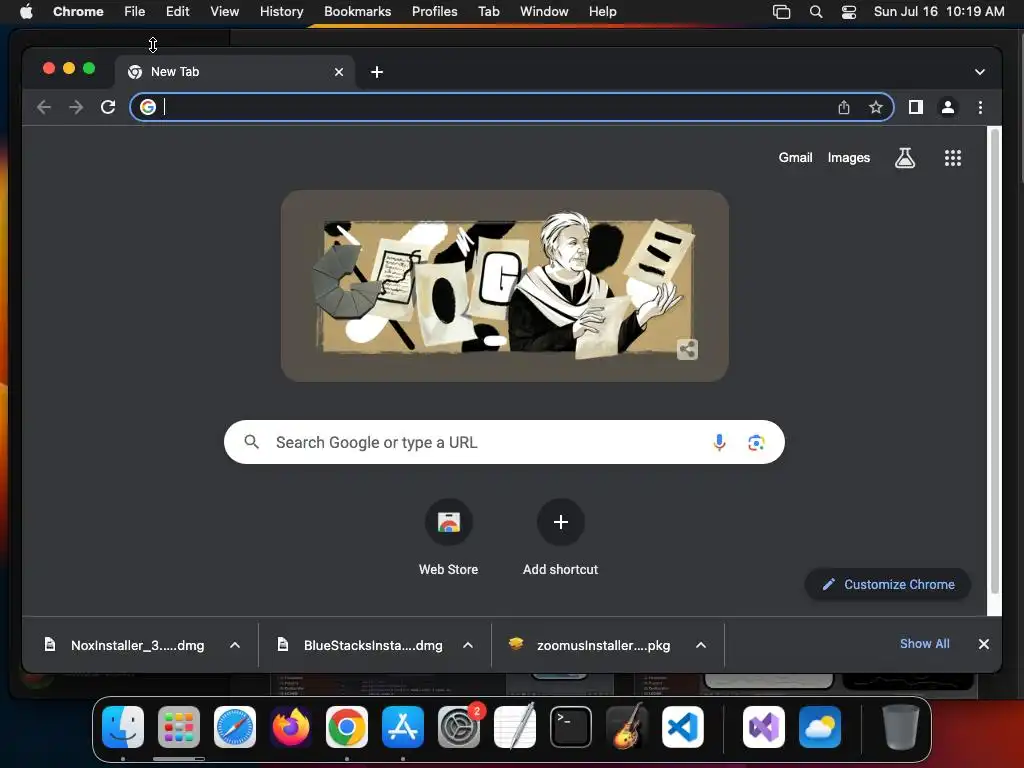Click the Google icon in address bar

tap(148, 107)
